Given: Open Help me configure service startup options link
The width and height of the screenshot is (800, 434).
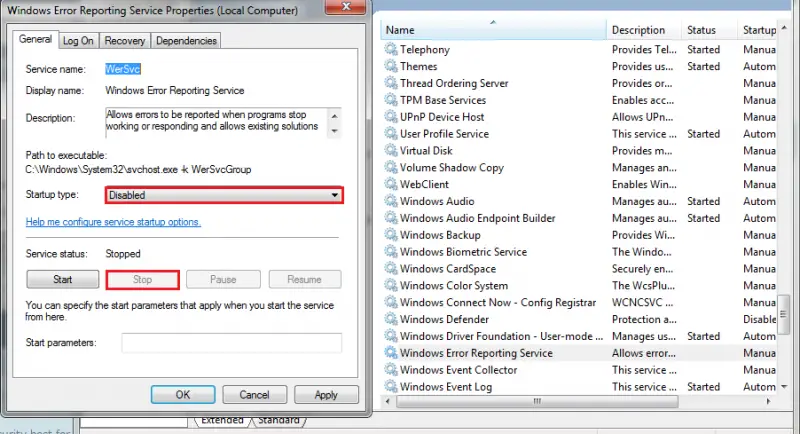Looking at the screenshot, I should (x=113, y=222).
